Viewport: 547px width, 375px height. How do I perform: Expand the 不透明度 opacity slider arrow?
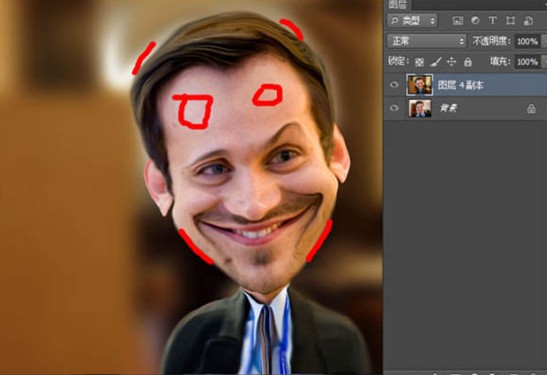click(544, 42)
